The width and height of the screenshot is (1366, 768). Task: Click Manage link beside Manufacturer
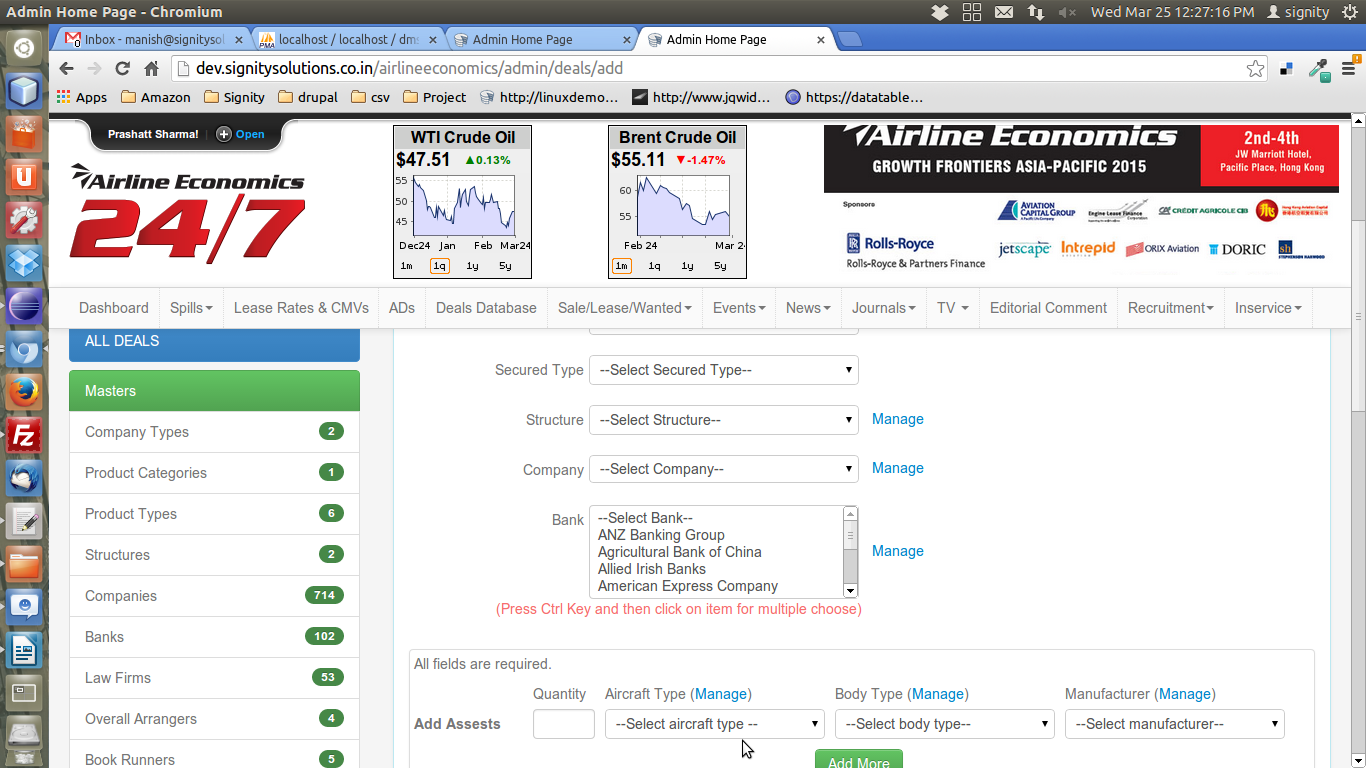click(x=1185, y=694)
